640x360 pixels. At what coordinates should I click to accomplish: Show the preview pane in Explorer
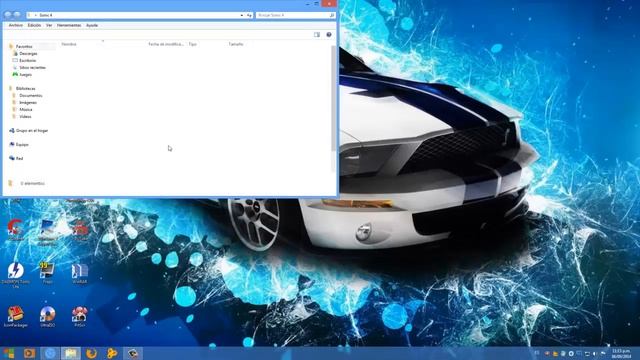click(317, 35)
